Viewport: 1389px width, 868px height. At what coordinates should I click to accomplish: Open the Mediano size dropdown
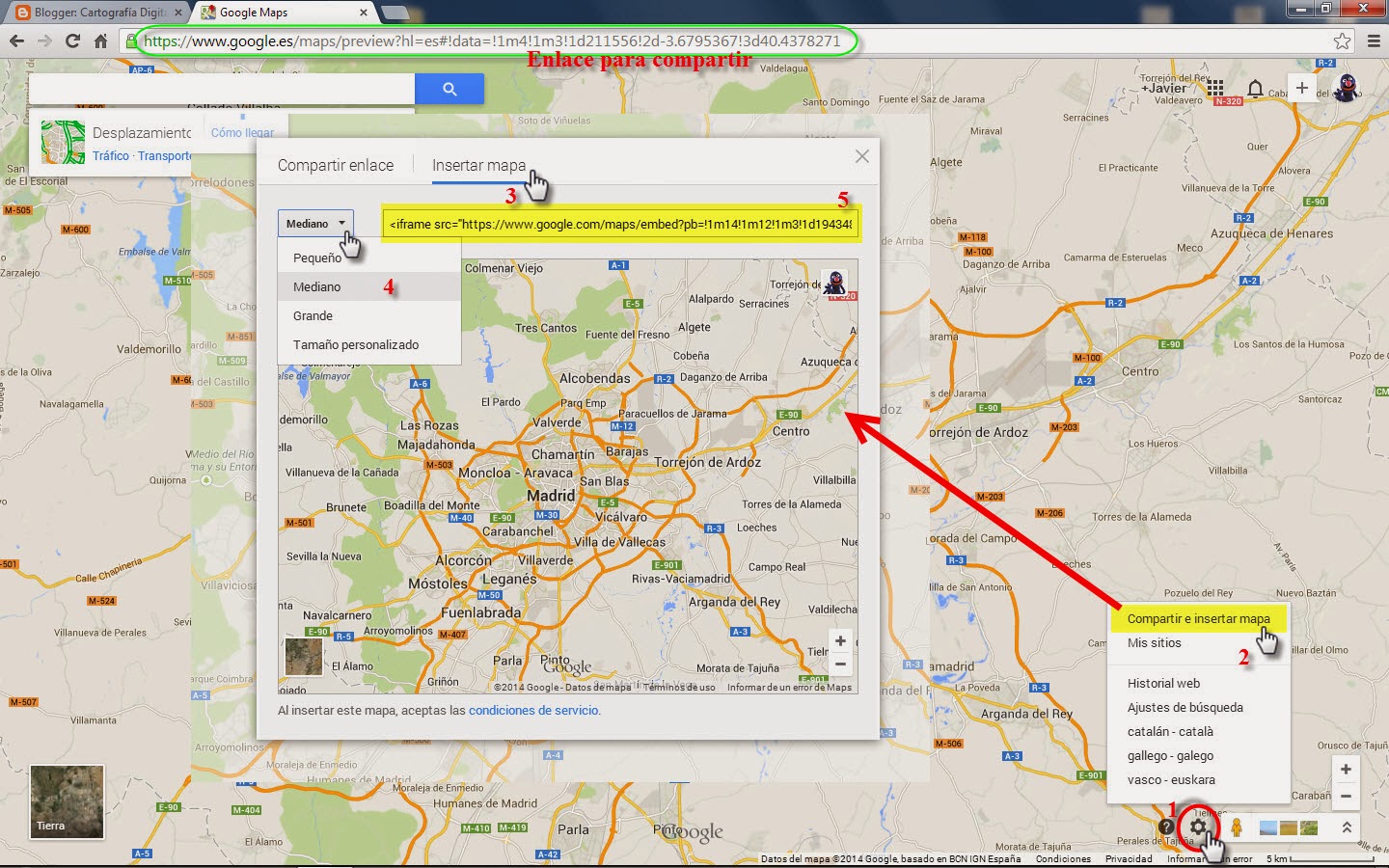click(x=315, y=223)
